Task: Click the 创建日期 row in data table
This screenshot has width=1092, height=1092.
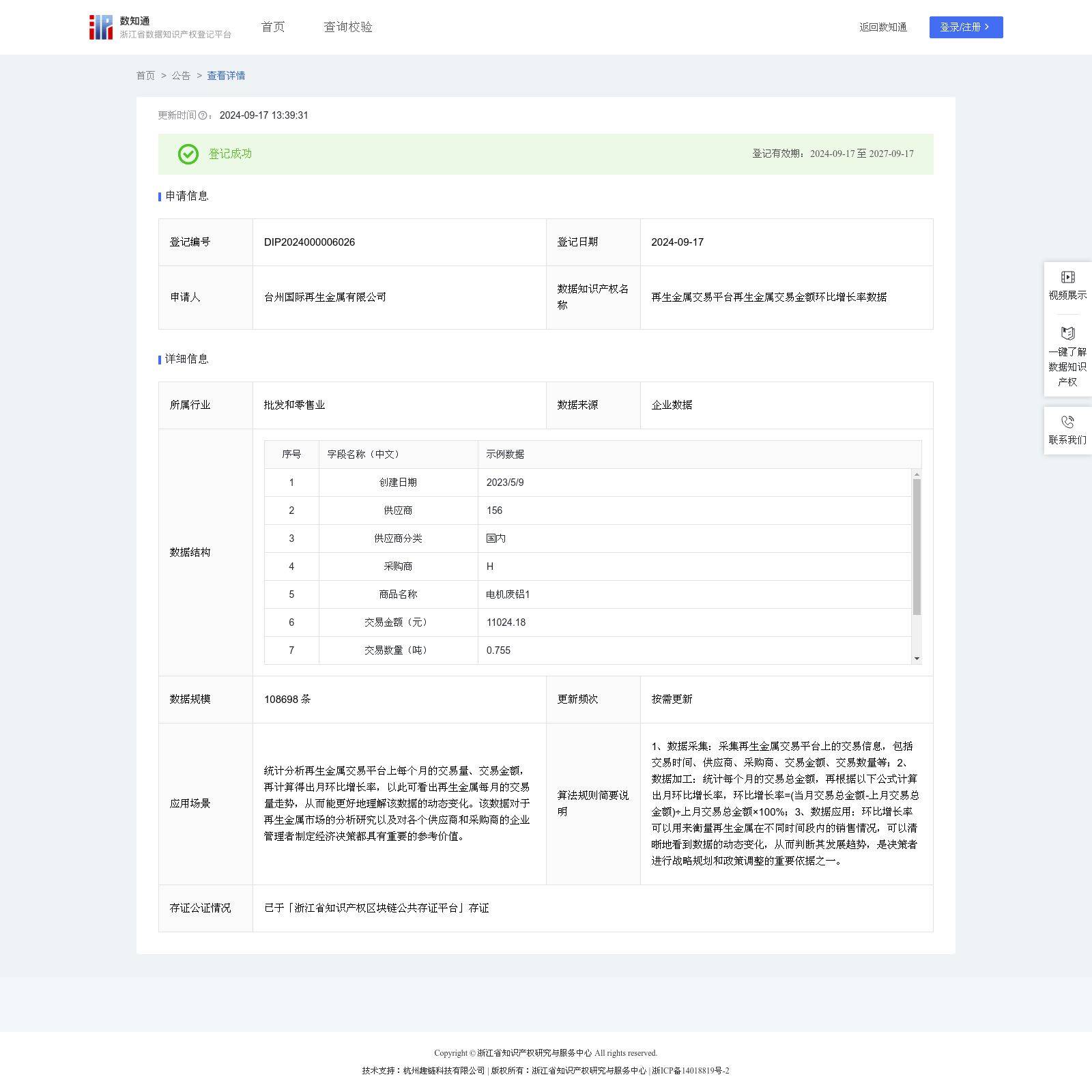Action: tap(588, 483)
